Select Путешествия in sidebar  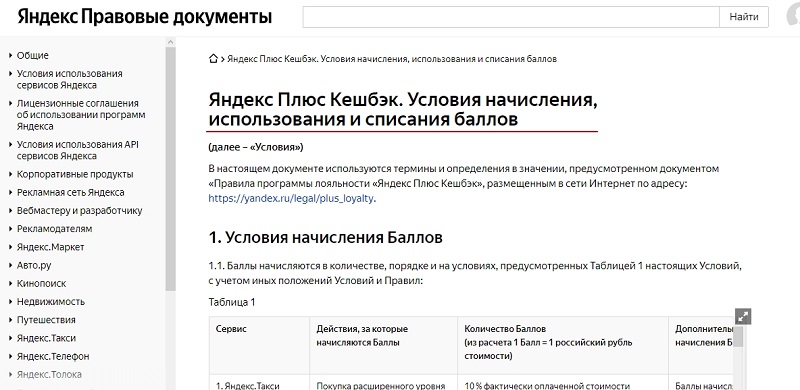click(x=46, y=320)
